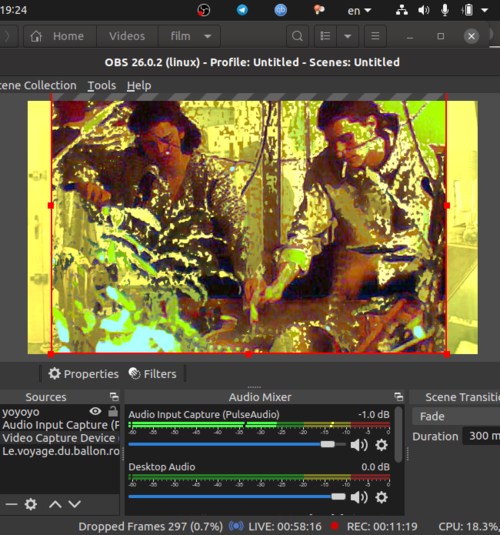This screenshot has height=535, width=500.
Task: Open the OBS tray indicator icon
Action: click(x=204, y=10)
